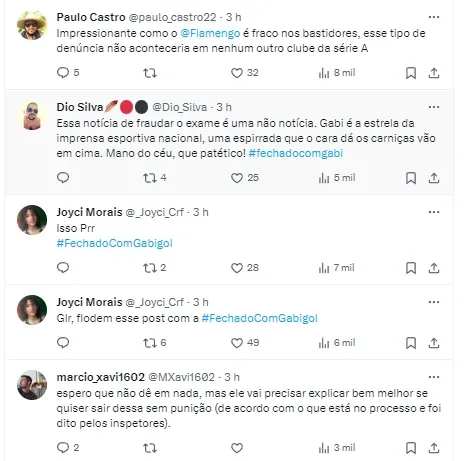
Task: Open #FechadoComGabigol hashtag under 'Isso Prr'
Action: 115,243
